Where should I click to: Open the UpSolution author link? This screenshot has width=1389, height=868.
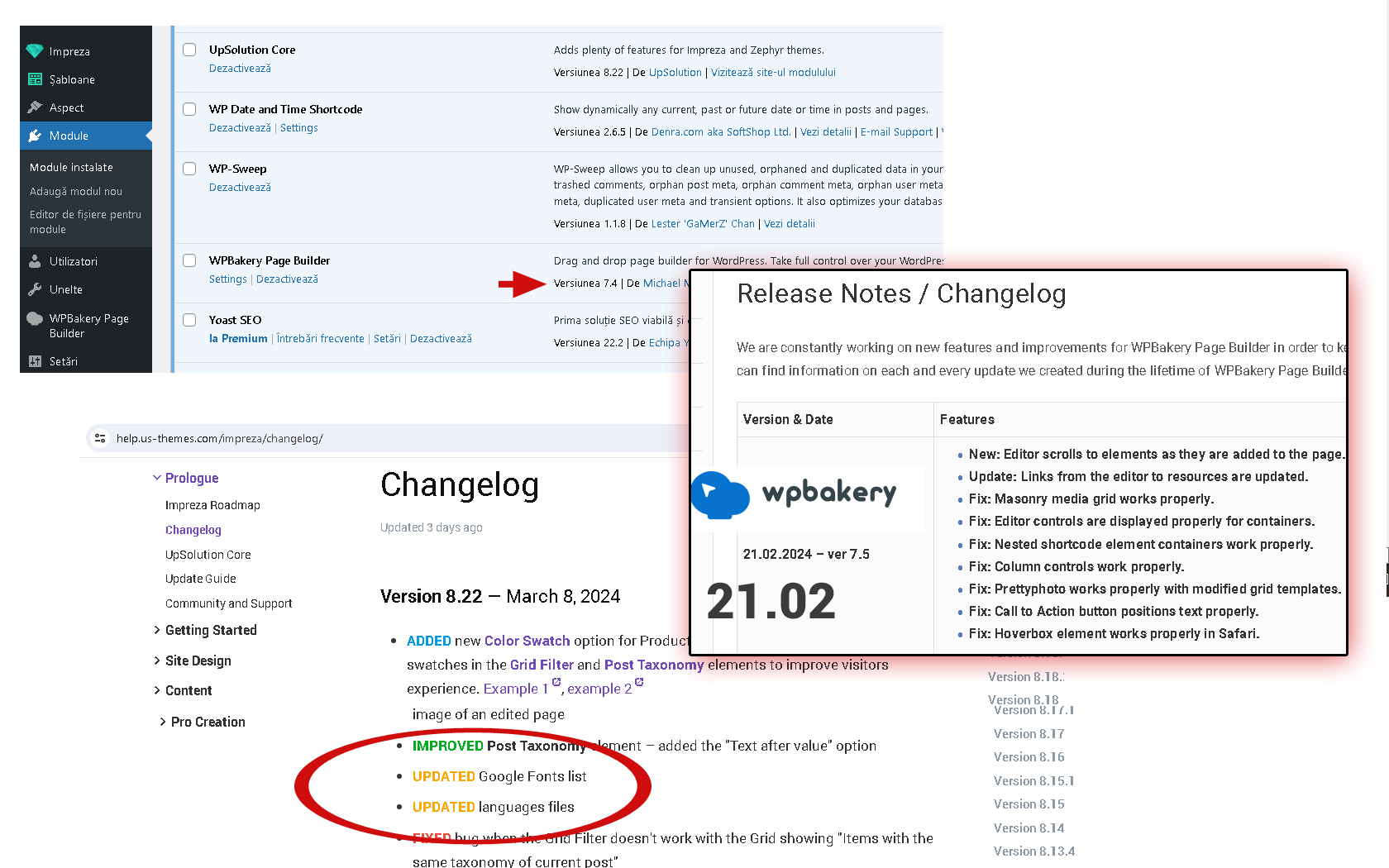[675, 73]
